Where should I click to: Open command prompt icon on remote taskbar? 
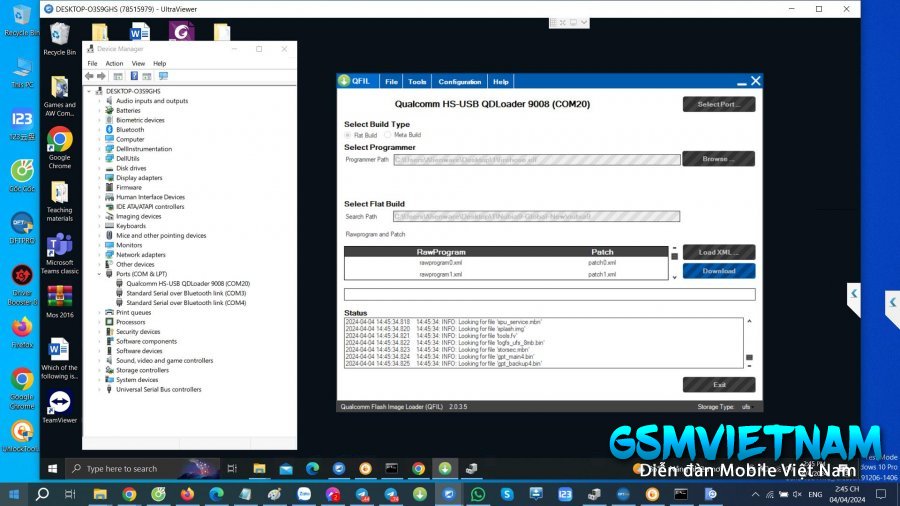pos(391,469)
